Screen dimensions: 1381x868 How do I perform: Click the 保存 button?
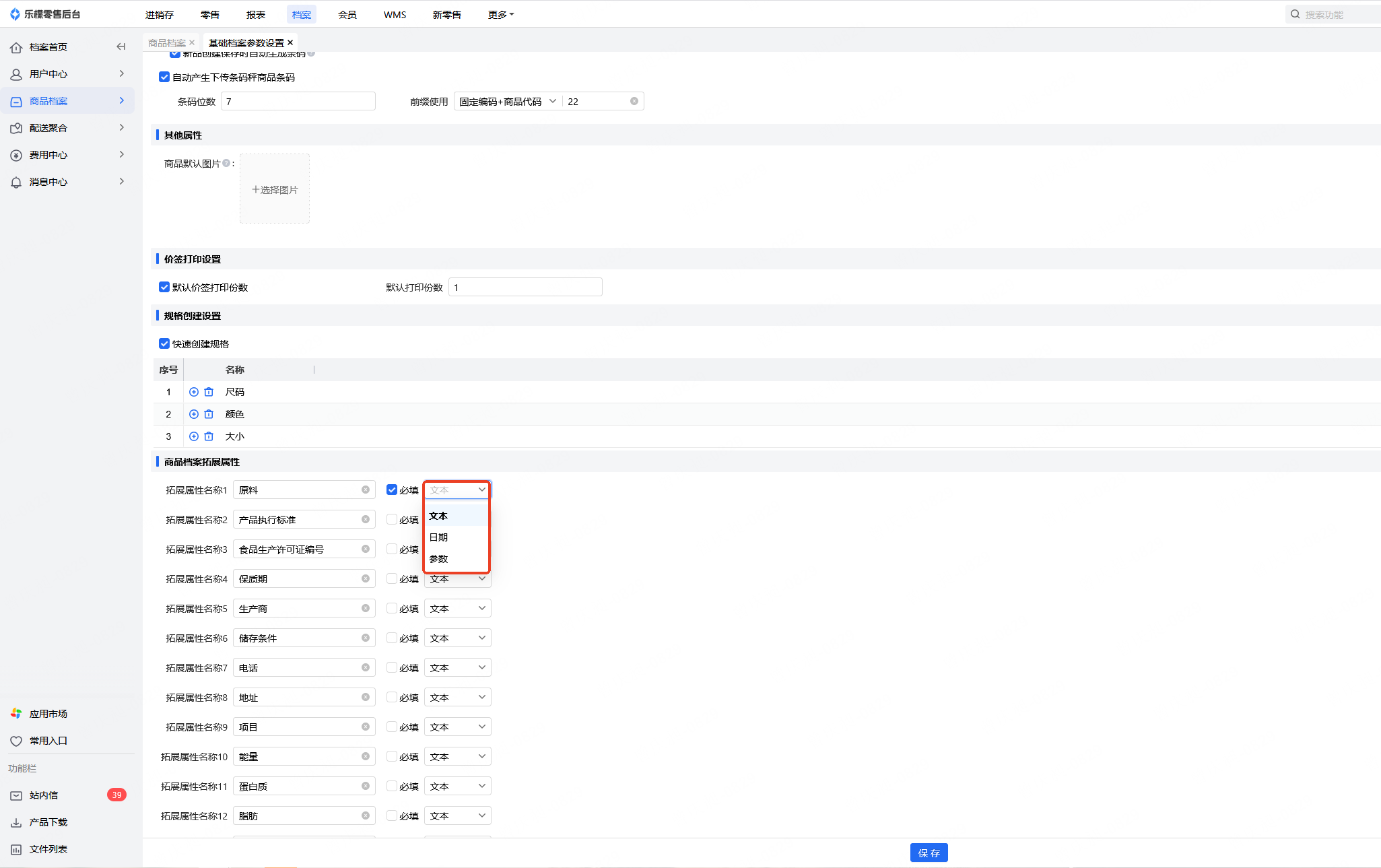[929, 853]
